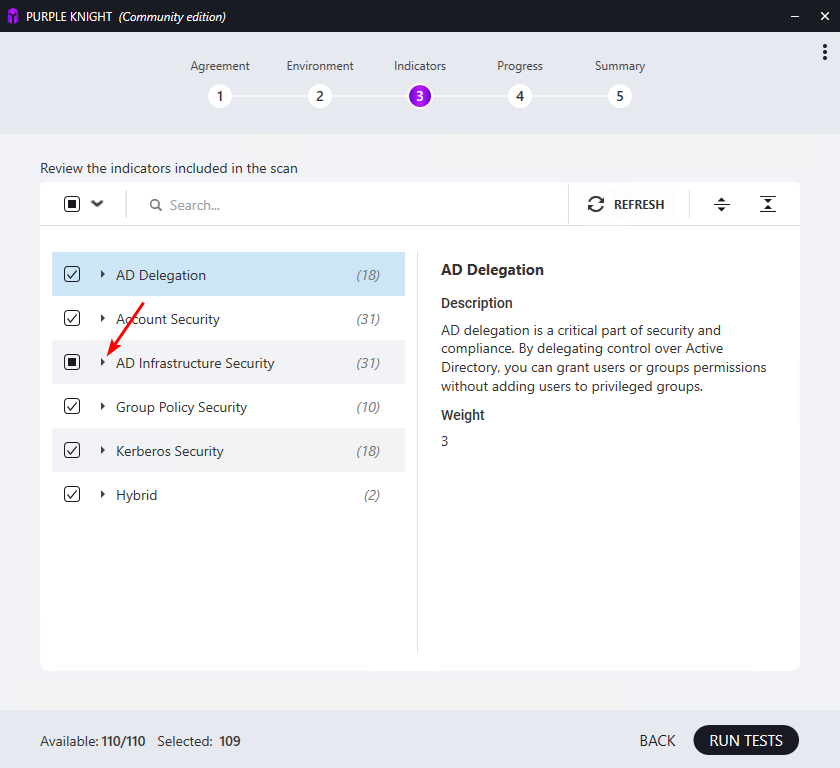Go to step 2 Environment
The image size is (840, 768).
(x=320, y=96)
